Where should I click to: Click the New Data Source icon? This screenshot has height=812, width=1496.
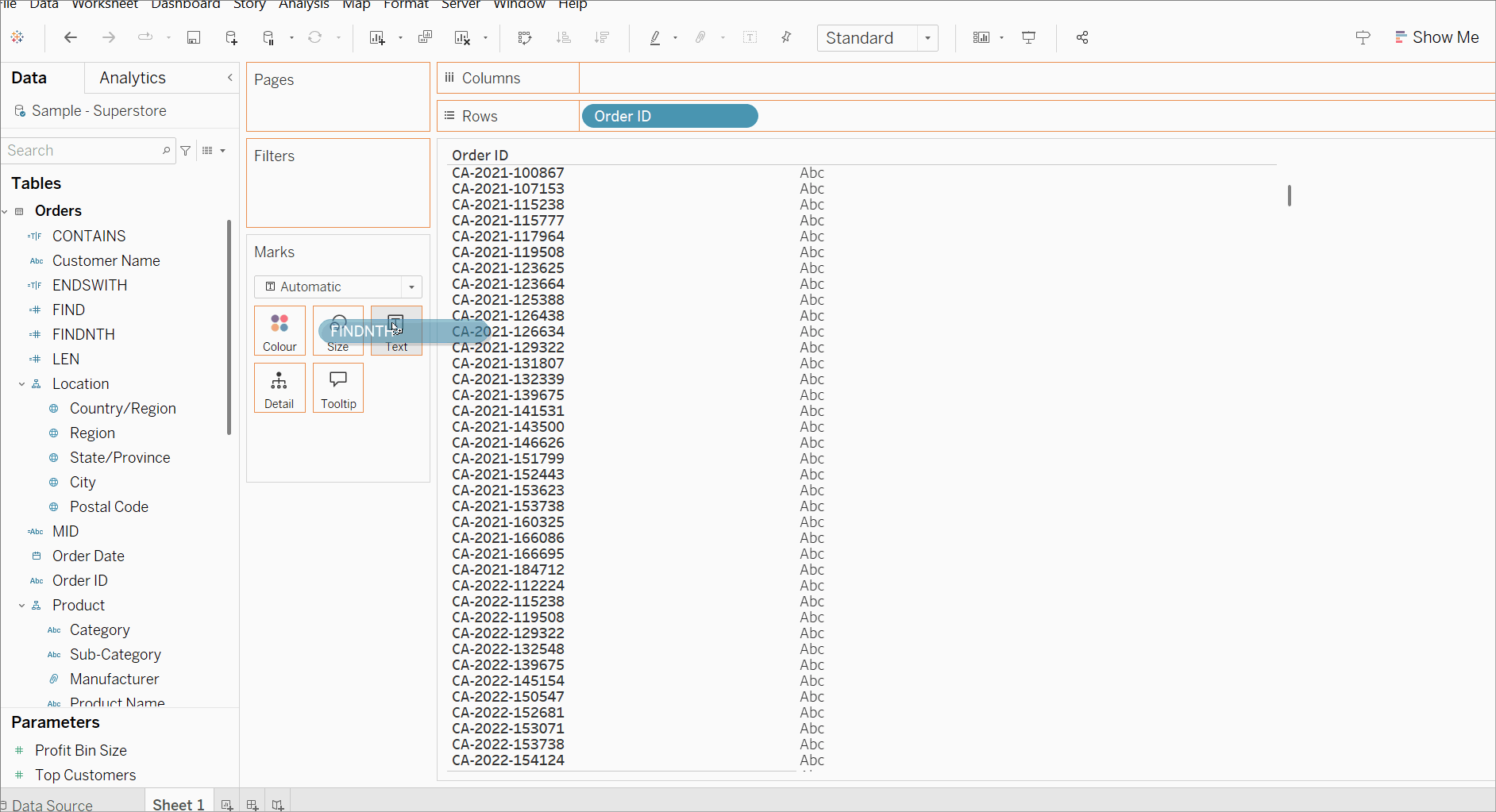(231, 38)
